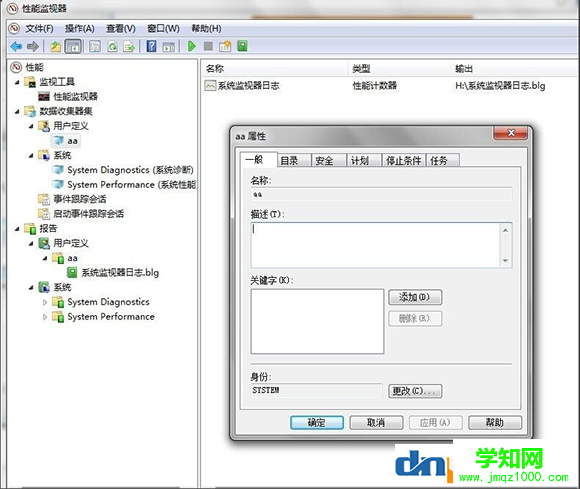Click the green latest report icon
This screenshot has height=489, width=580.
[242, 46]
